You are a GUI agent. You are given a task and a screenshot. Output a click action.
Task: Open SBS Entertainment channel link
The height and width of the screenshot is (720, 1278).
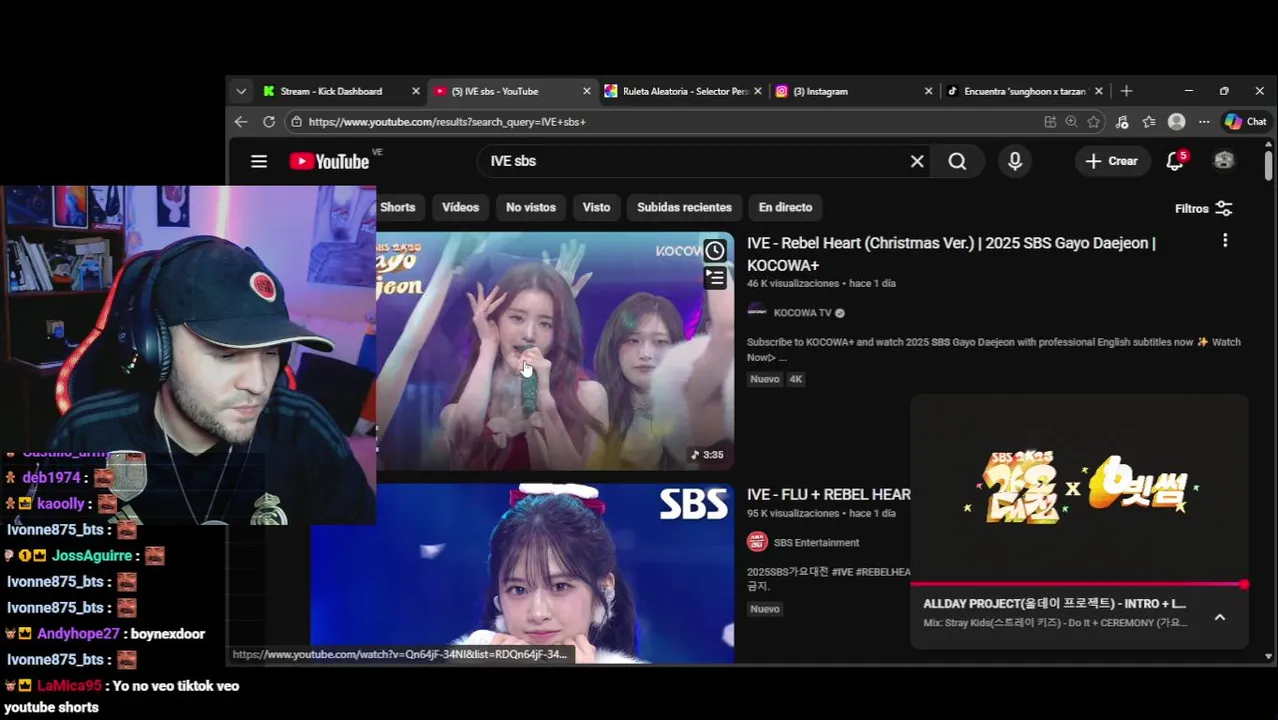816,542
